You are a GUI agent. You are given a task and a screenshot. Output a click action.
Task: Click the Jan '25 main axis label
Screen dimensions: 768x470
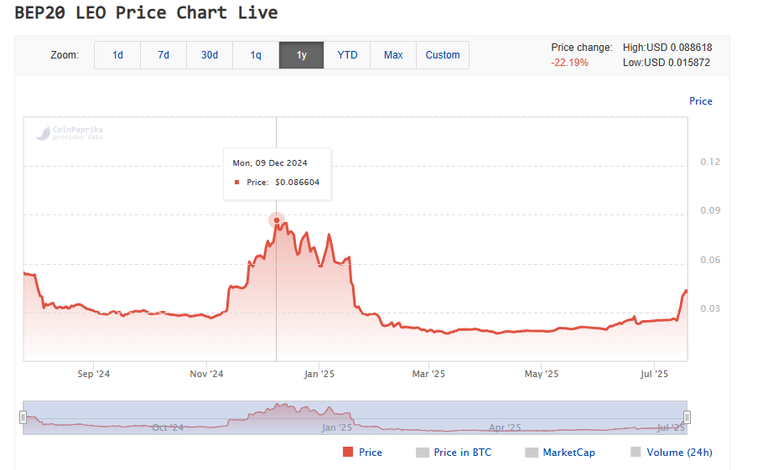(319, 374)
